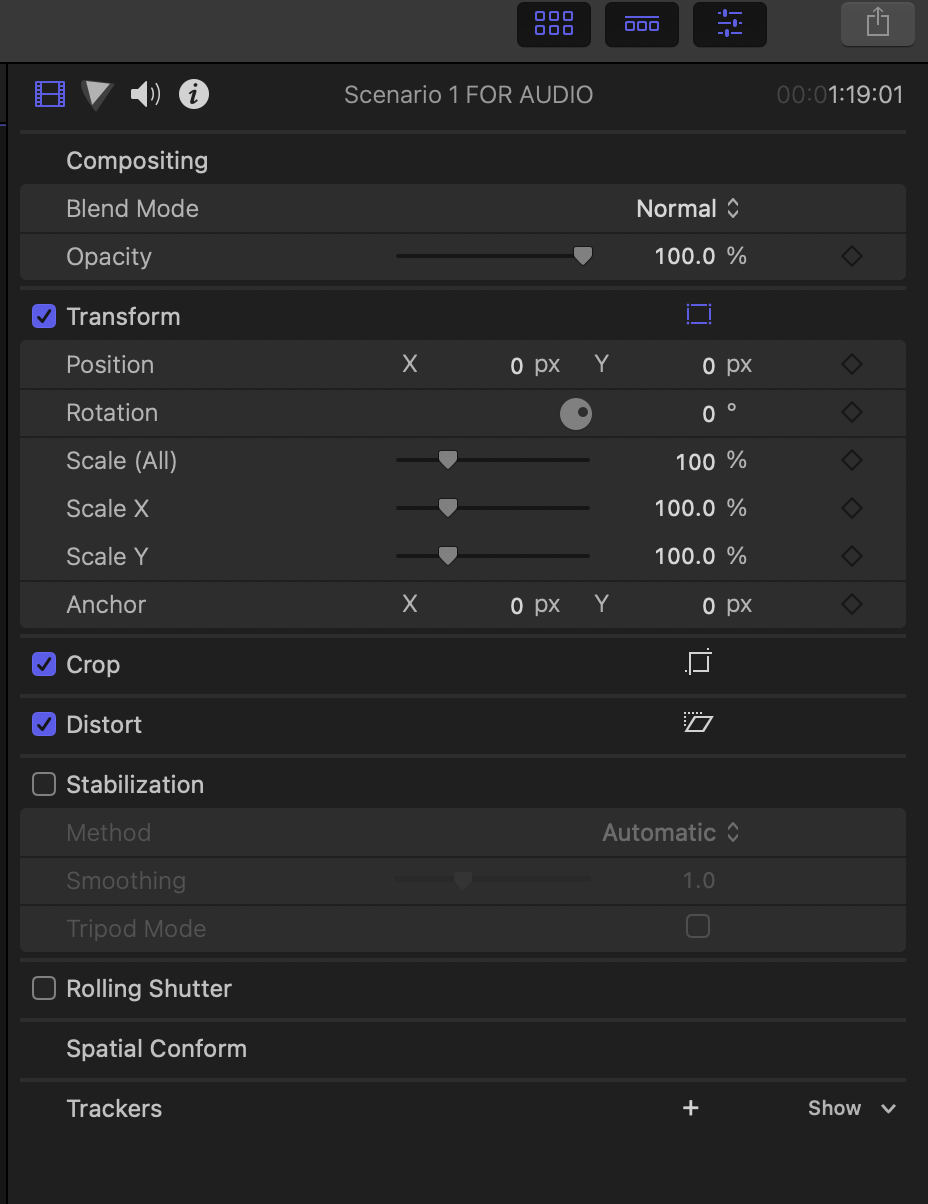Click the Rotation angle dial
Screen dimensions: 928x1204
tap(576, 413)
